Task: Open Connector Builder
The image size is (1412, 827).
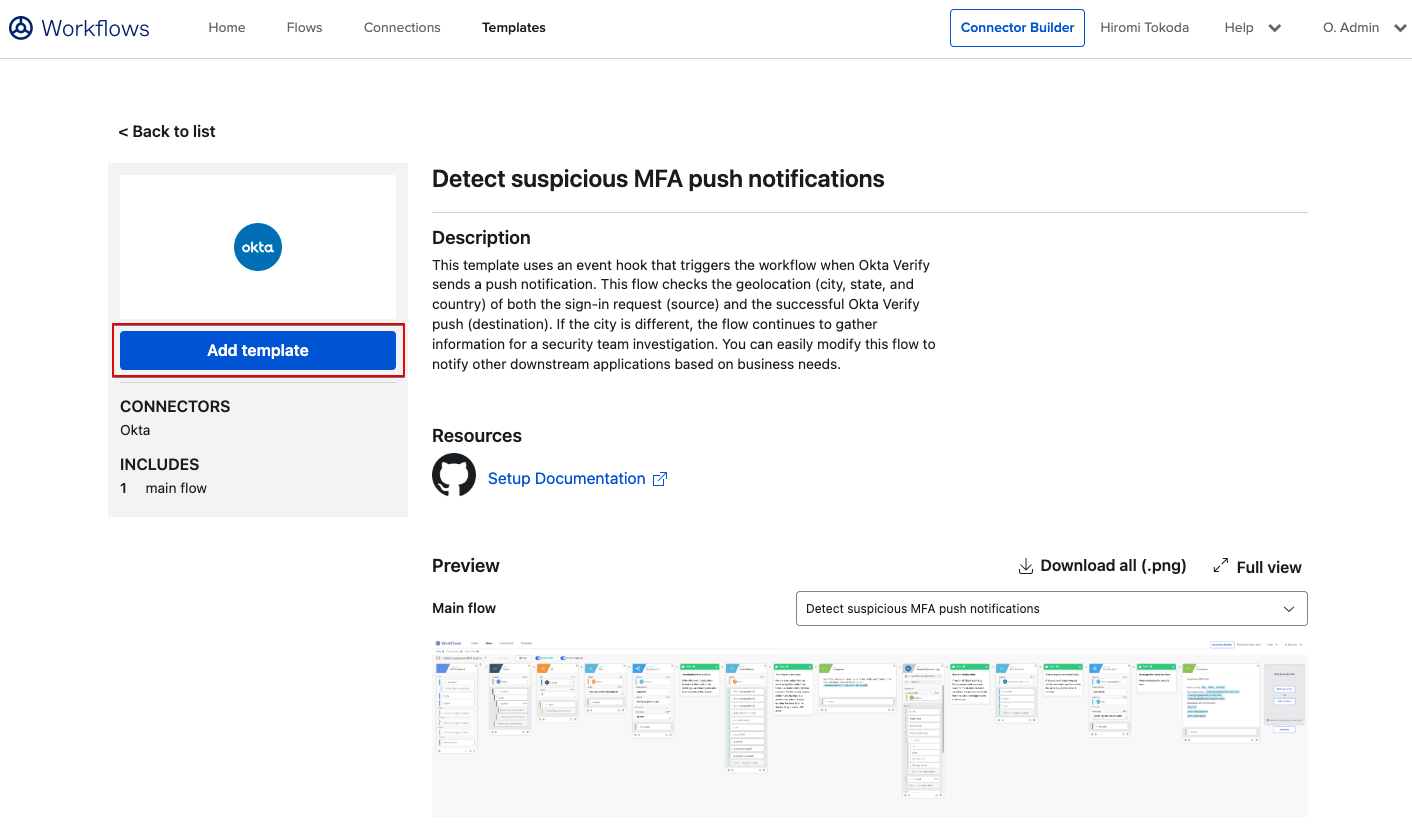Action: click(1017, 28)
